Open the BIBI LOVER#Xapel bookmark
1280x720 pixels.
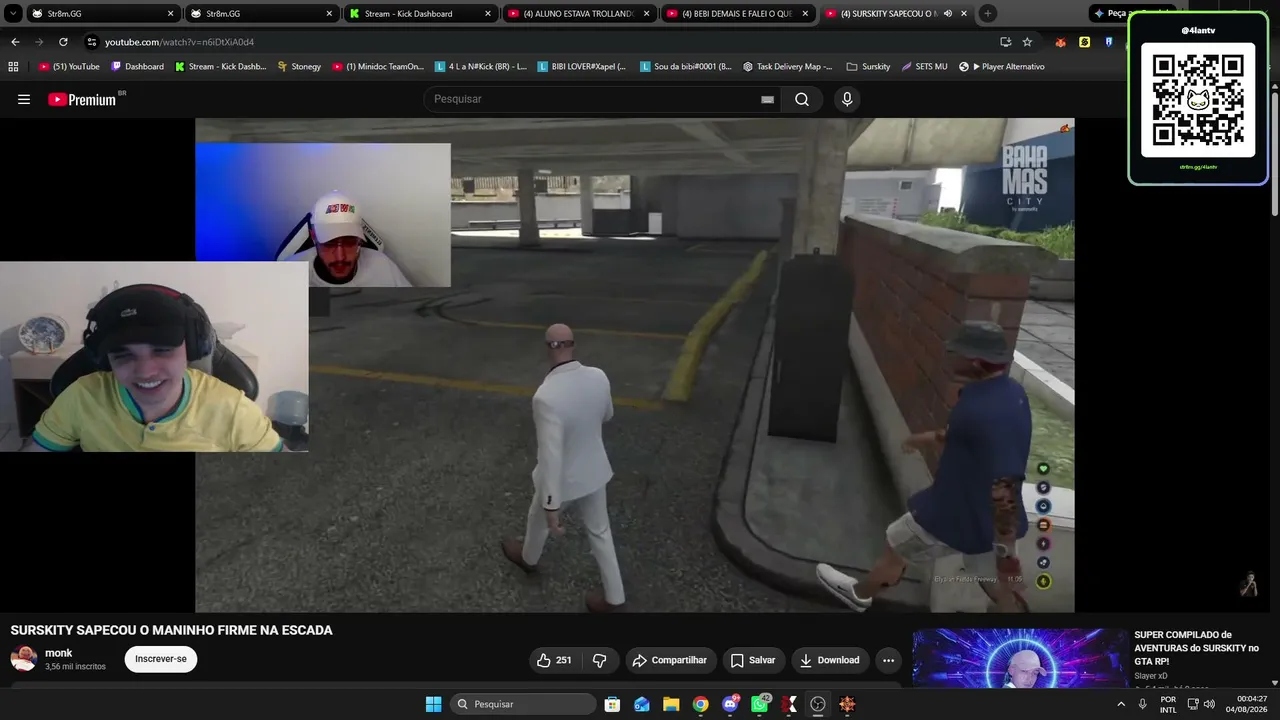581,66
